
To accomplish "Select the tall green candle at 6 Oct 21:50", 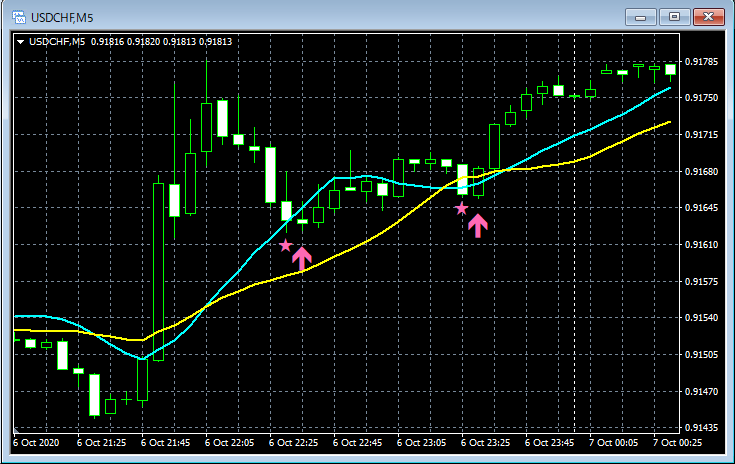I will tap(158, 272).
